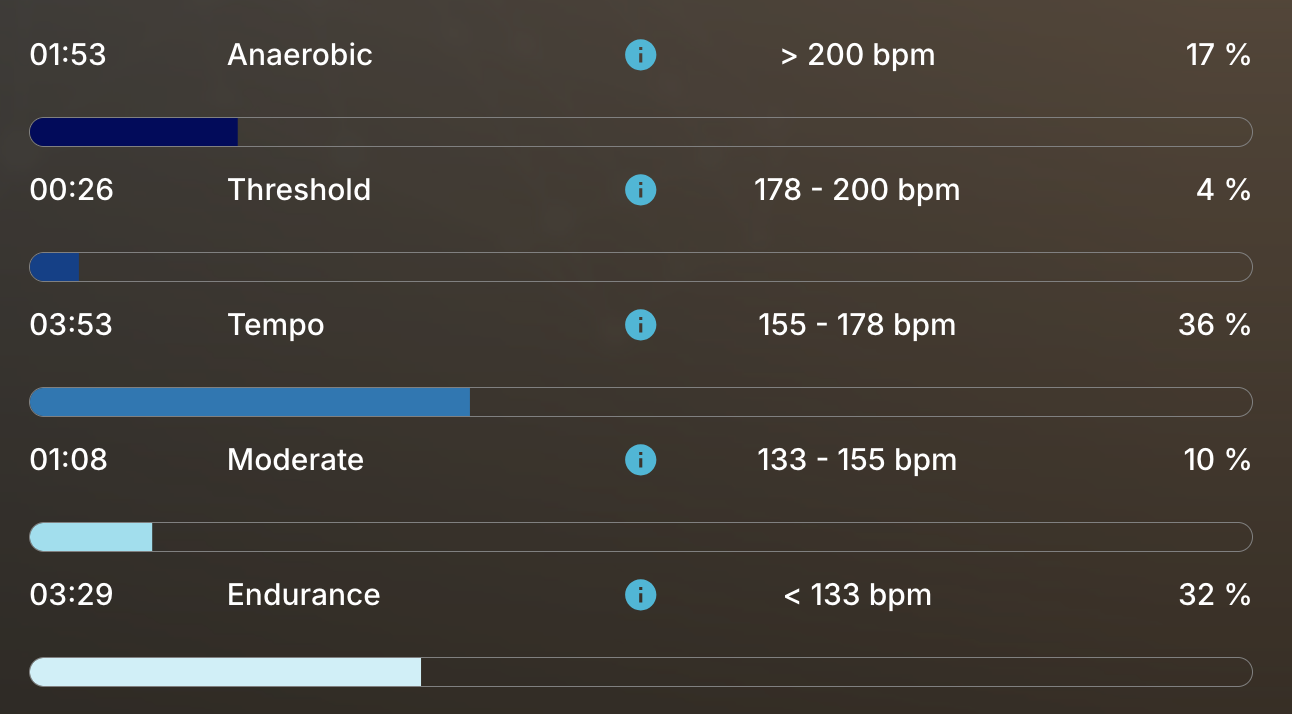This screenshot has height=714, width=1292.
Task: Open the Threshold zone info icon
Action: 640,190
